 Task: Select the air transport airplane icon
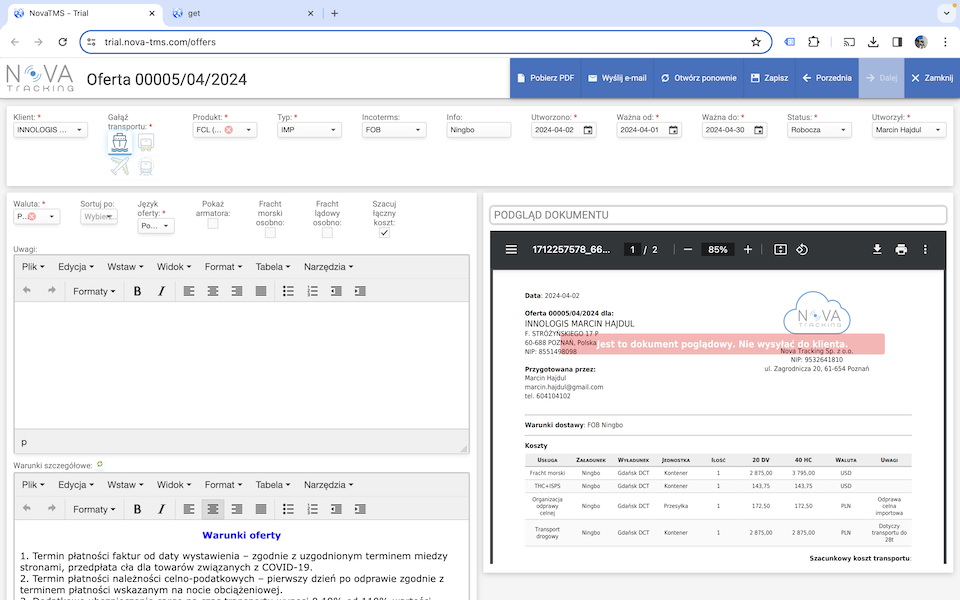[x=121, y=166]
